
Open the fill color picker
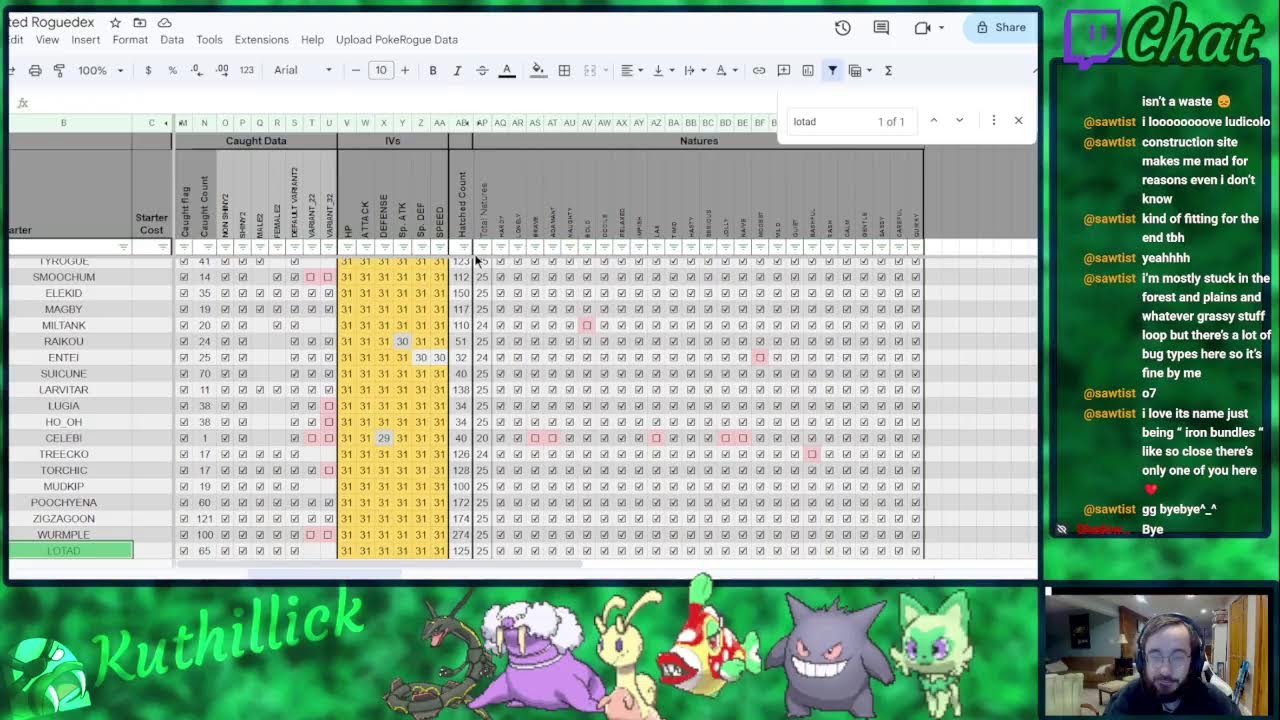(x=538, y=70)
